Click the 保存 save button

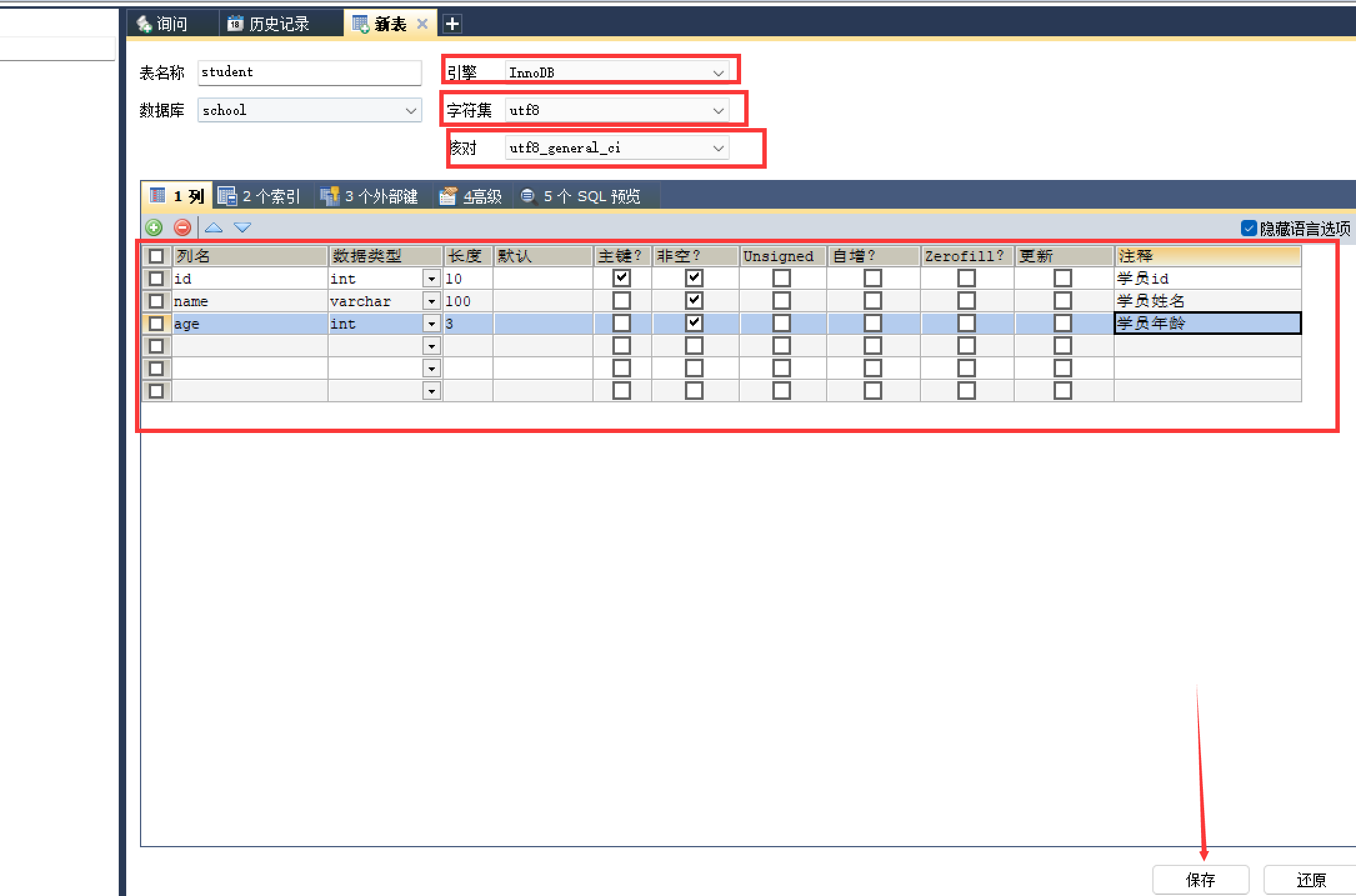coord(1200,880)
